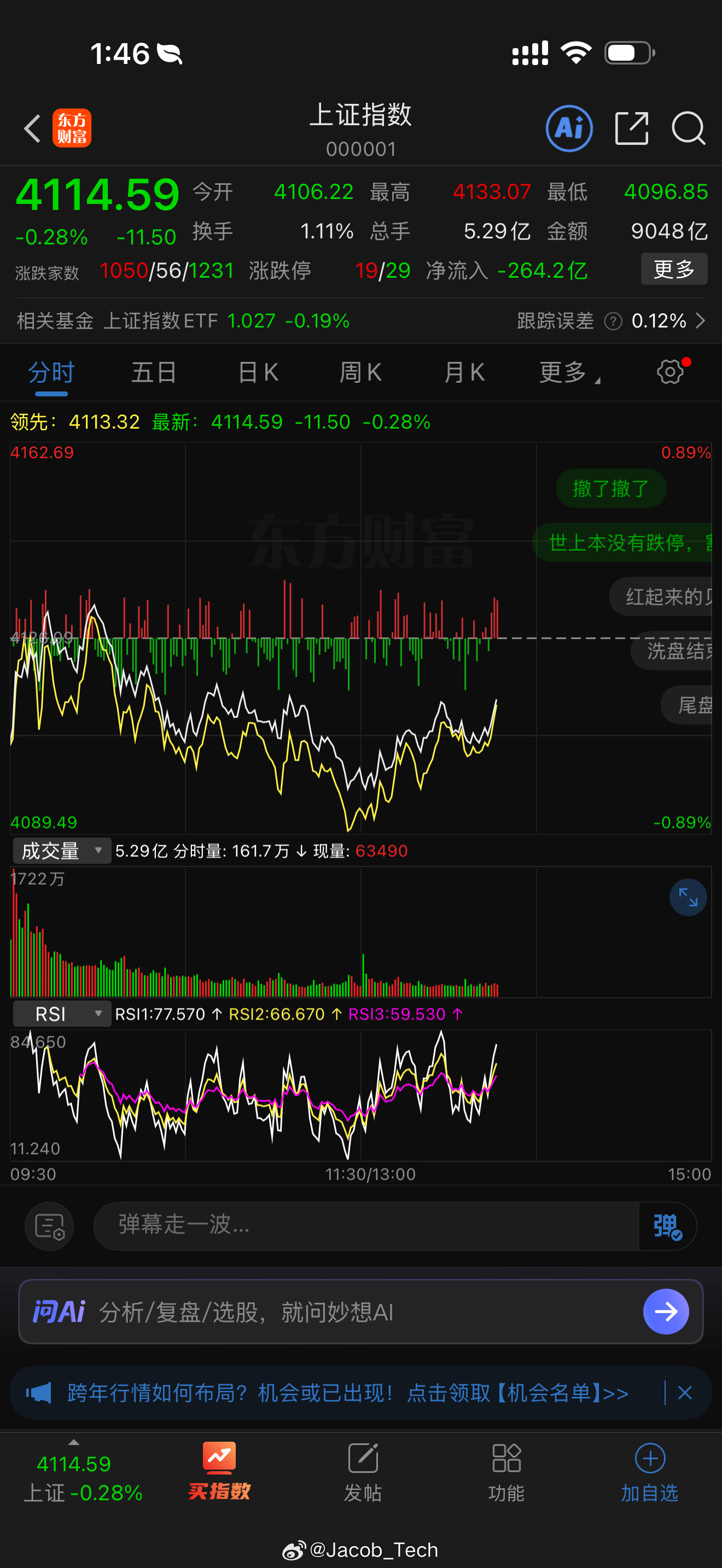Expand the 上证 index bottom panel
This screenshot has height=1568, width=722.
(74, 1472)
